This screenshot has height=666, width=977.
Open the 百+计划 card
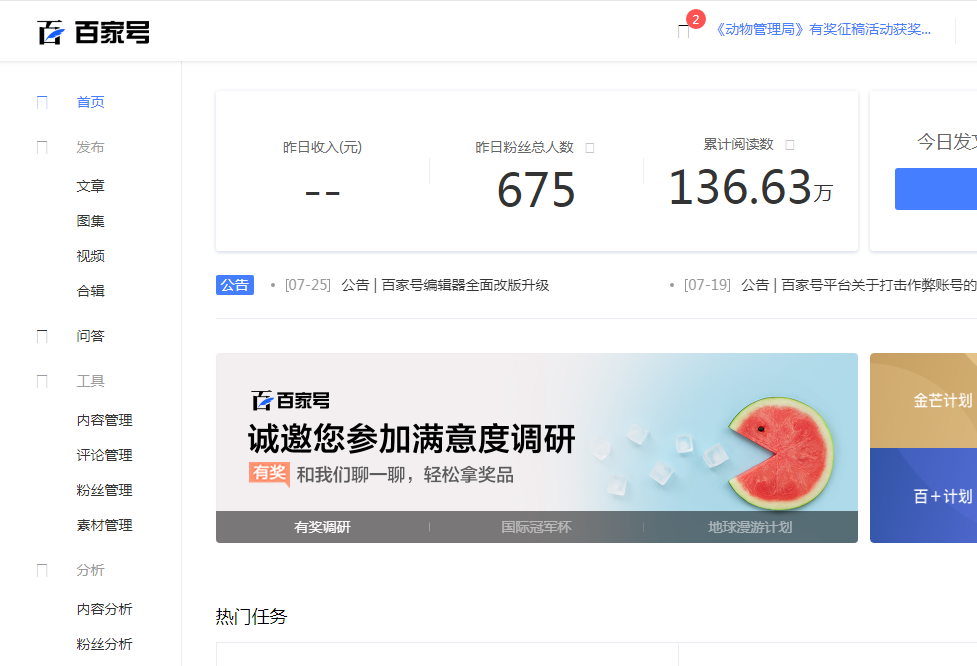(x=923, y=495)
